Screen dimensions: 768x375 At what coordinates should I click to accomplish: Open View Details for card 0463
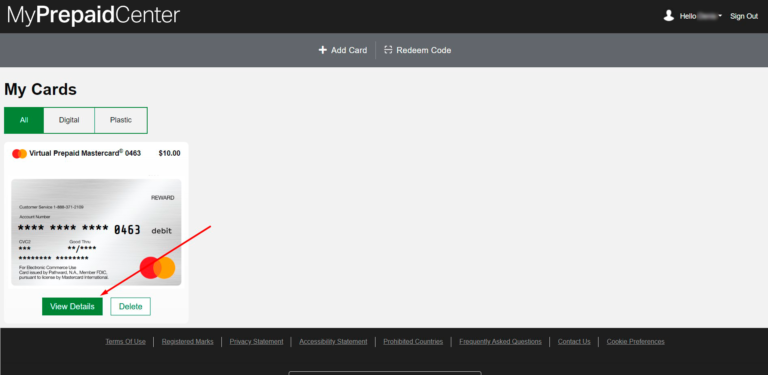coord(72,306)
